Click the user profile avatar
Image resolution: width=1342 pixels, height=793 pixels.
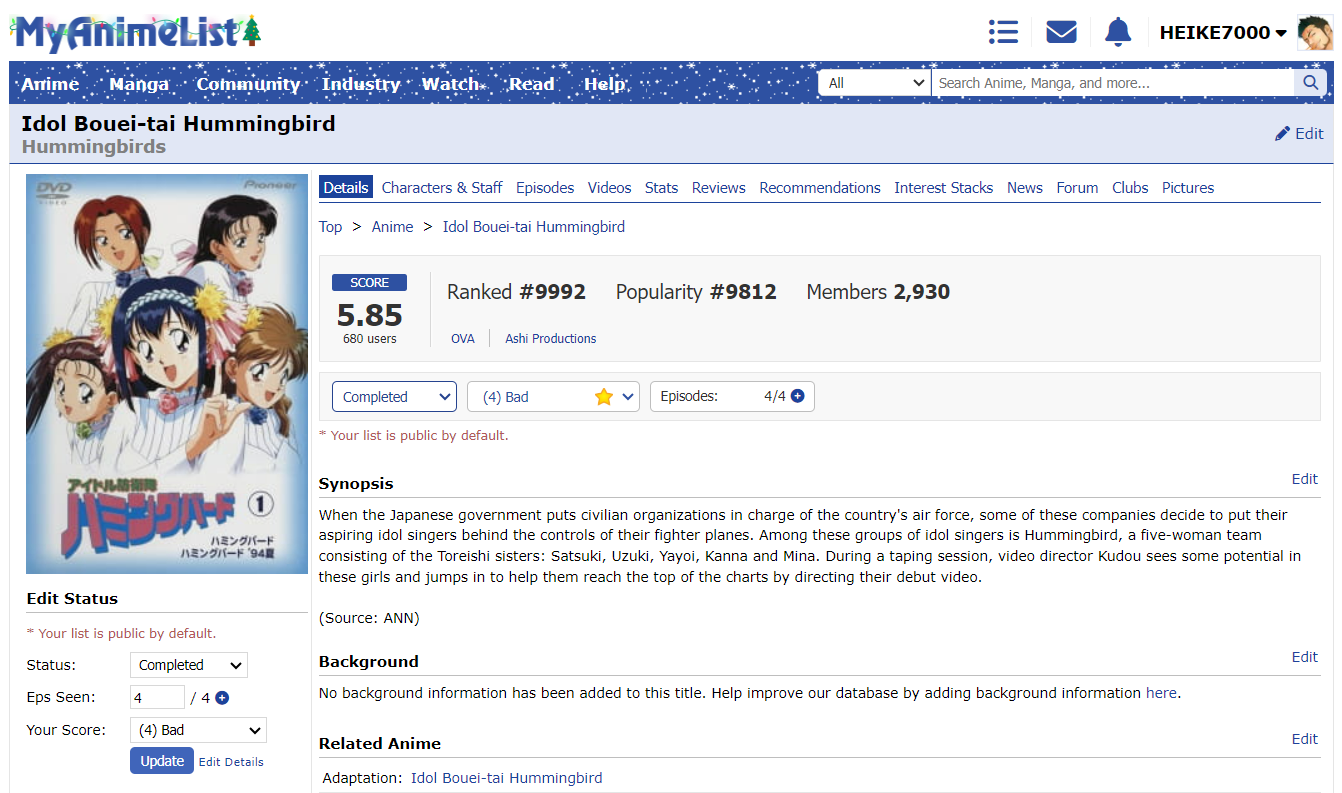coord(1314,33)
